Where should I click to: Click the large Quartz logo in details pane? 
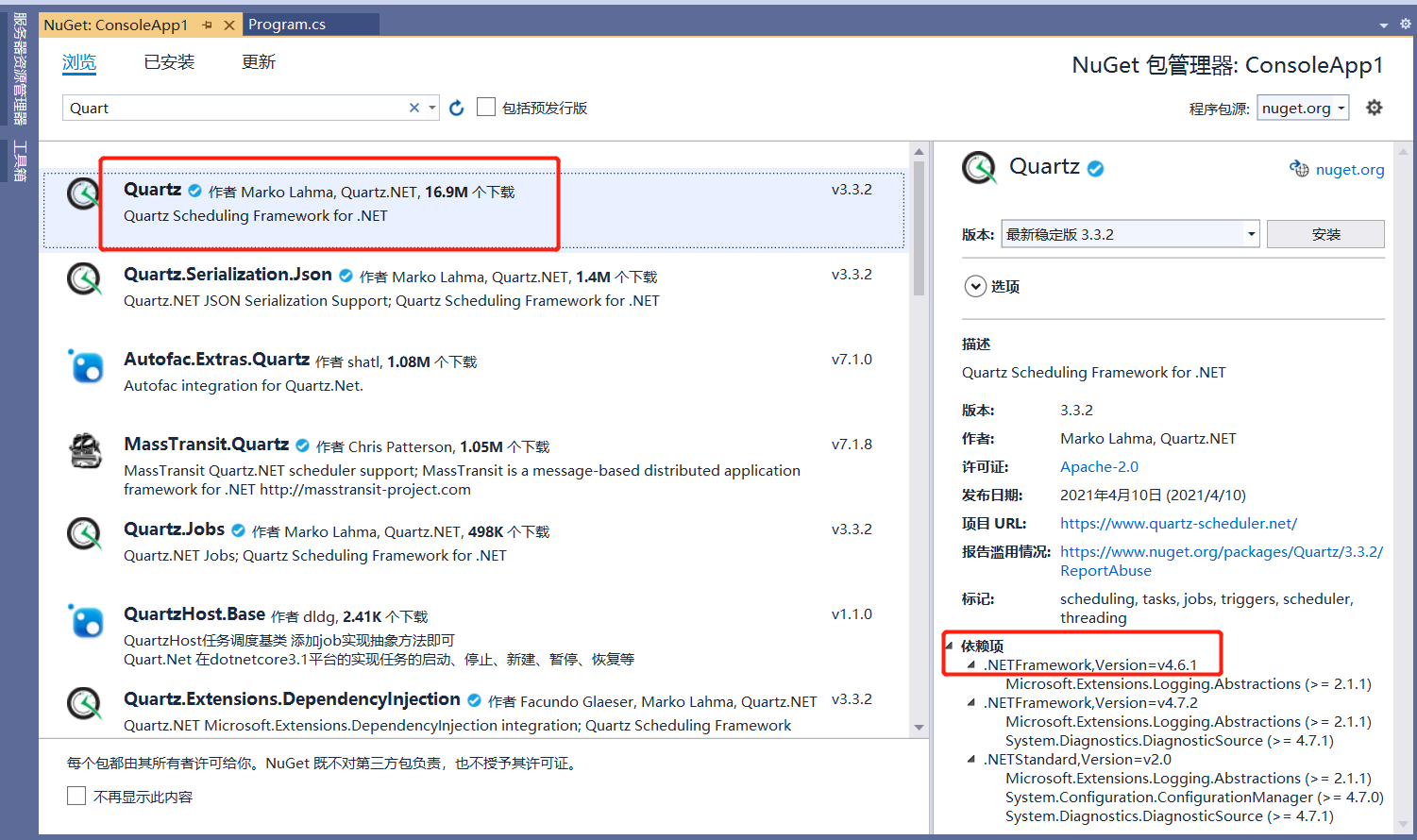tap(980, 168)
